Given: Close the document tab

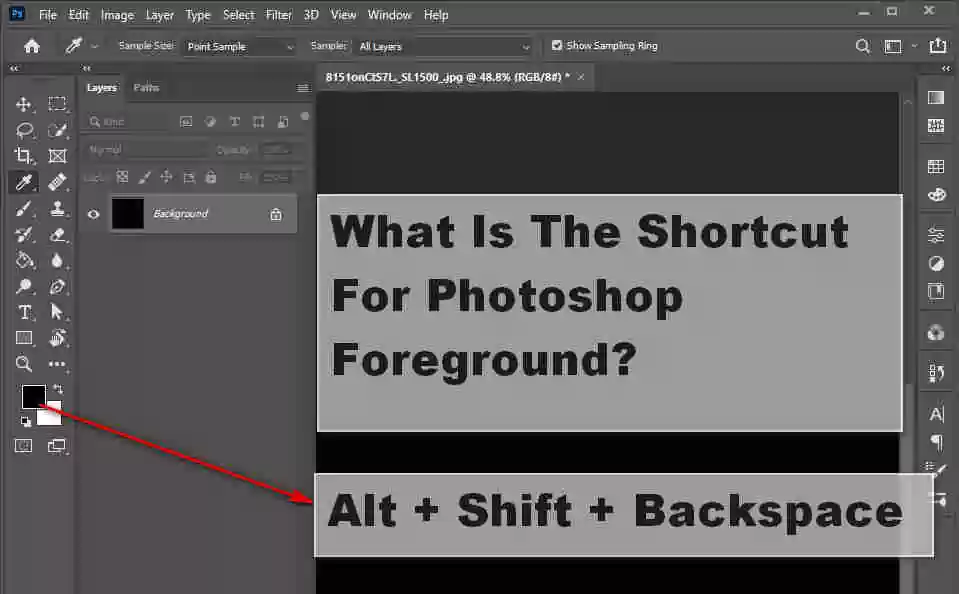Looking at the screenshot, I should click(x=581, y=77).
